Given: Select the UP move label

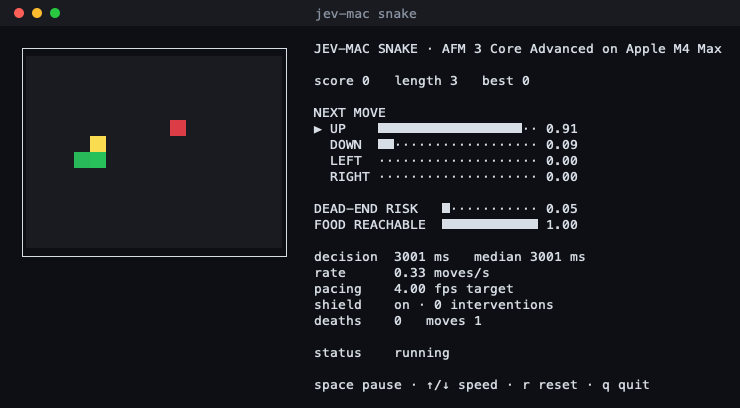Looking at the screenshot, I should tap(338, 129).
